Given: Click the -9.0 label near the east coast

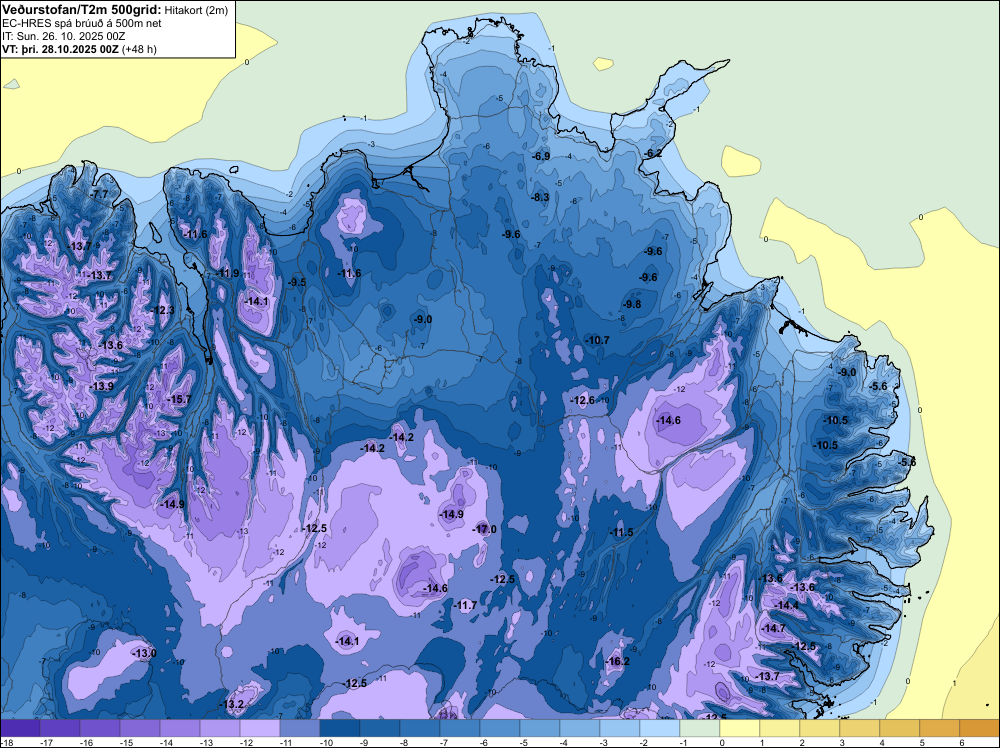Looking at the screenshot, I should click(x=848, y=372).
